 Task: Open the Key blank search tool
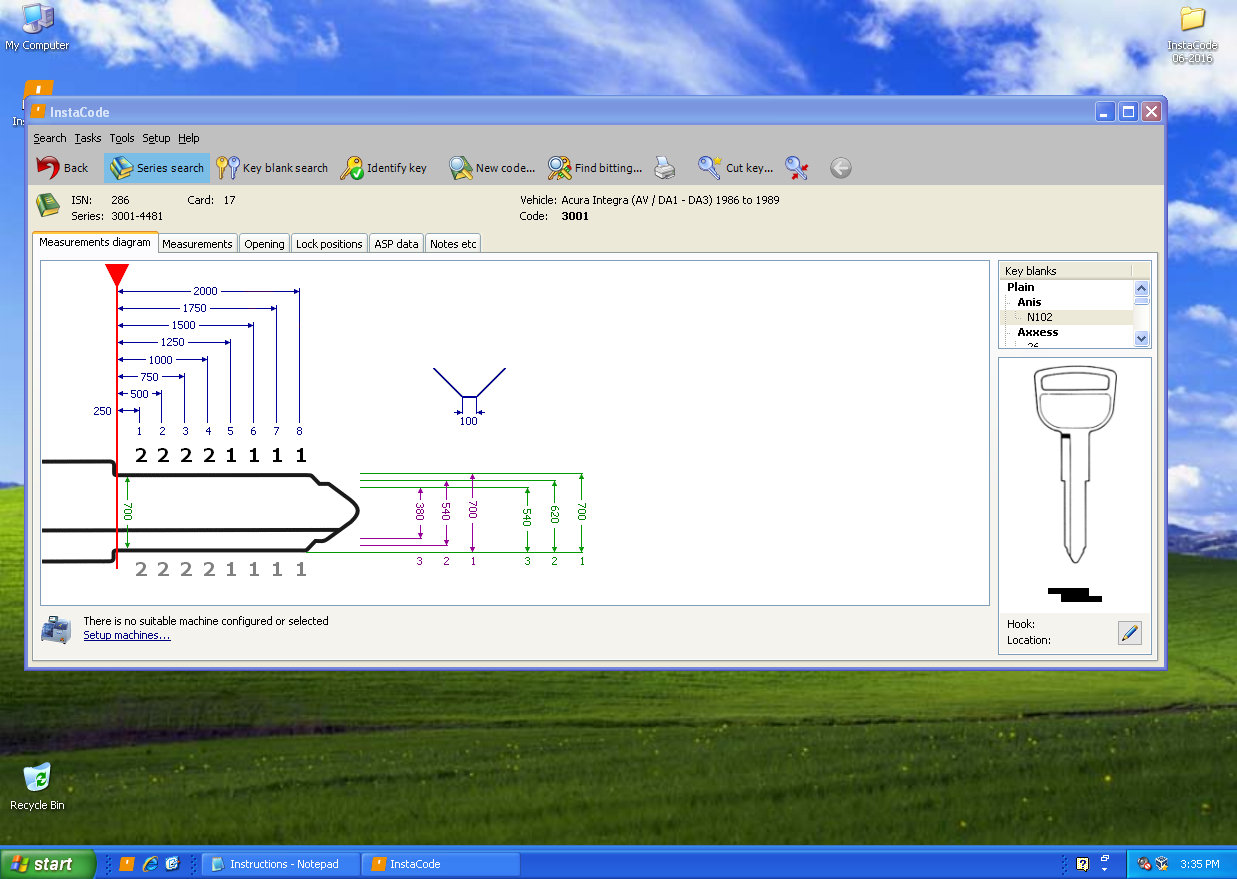(x=273, y=168)
